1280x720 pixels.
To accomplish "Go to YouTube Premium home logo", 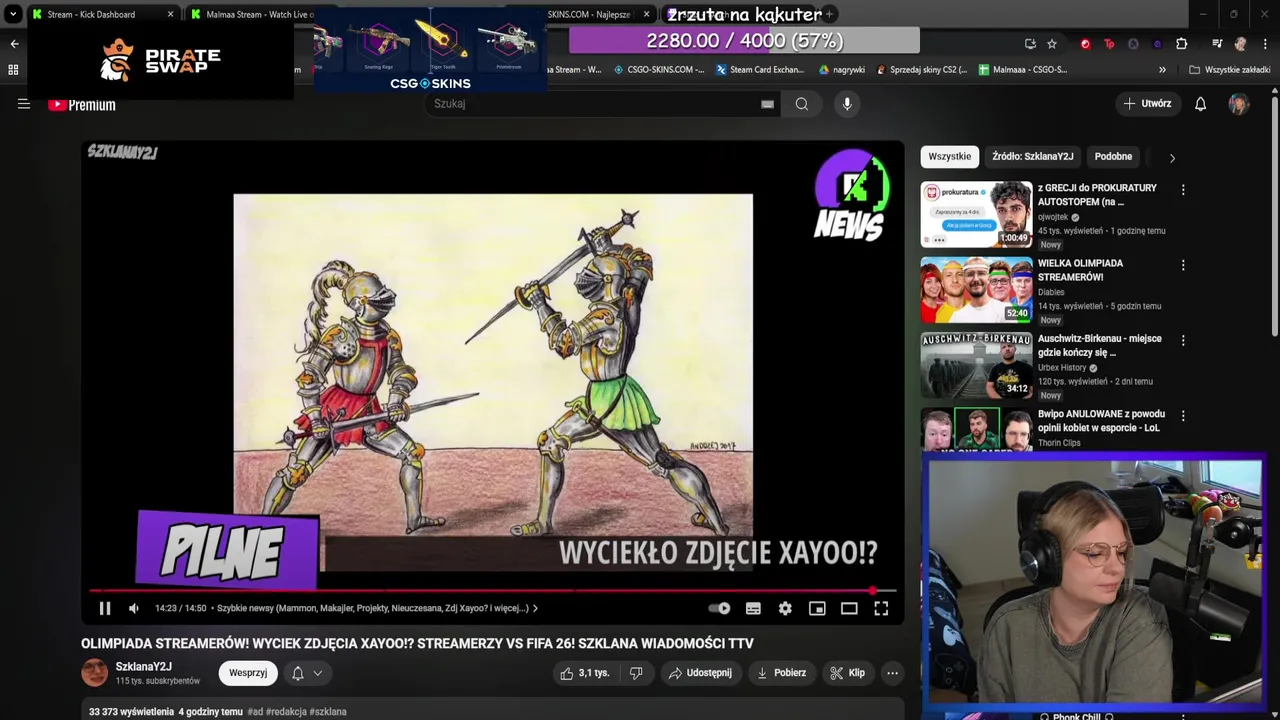I will coord(82,105).
